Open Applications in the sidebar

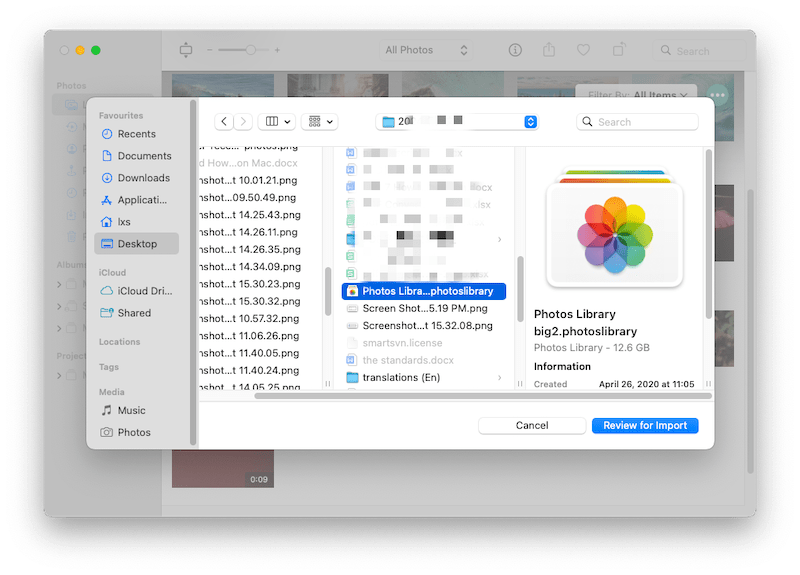point(136,199)
